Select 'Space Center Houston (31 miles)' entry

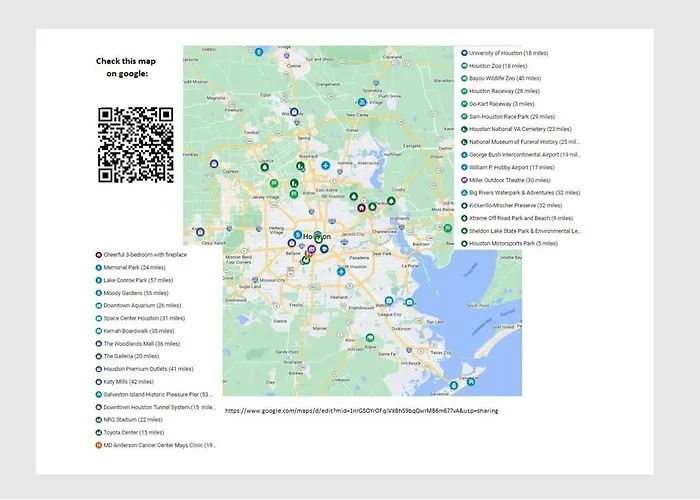[144, 318]
